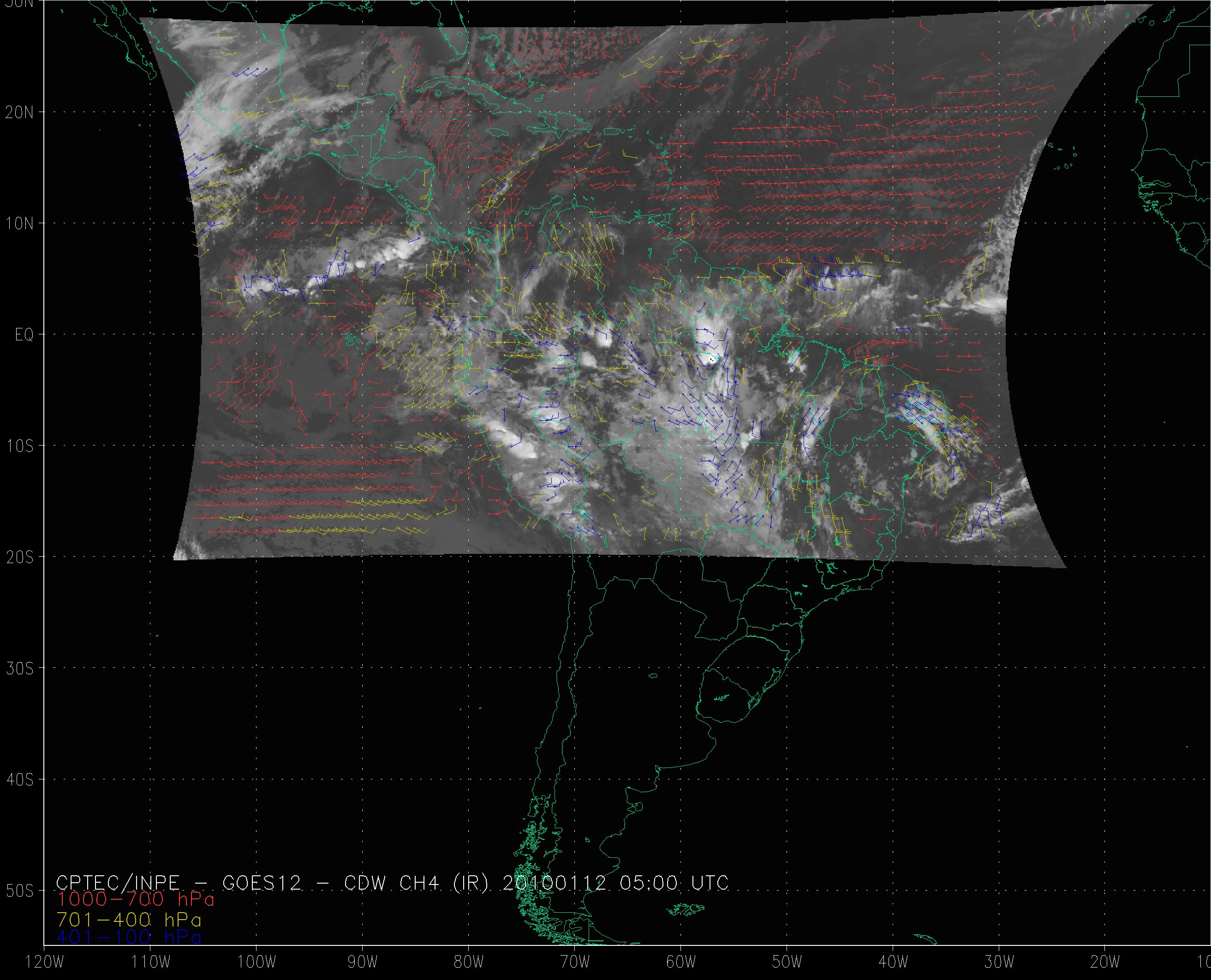Click the 30S latitude axis label

pos(20,668)
